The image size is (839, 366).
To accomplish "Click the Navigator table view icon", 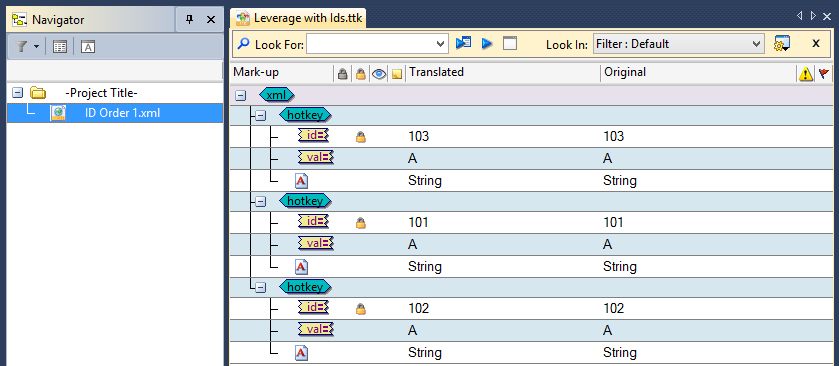I will coord(60,47).
